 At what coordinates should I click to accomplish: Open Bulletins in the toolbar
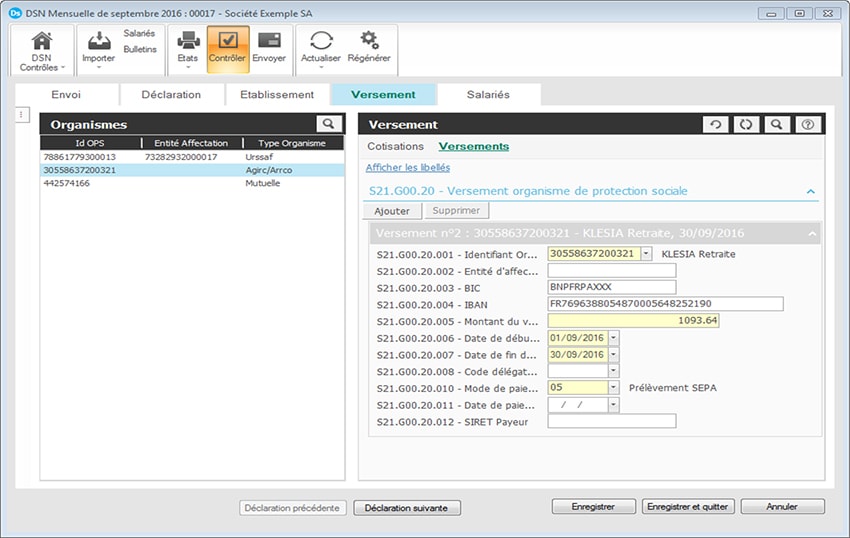click(x=140, y=49)
